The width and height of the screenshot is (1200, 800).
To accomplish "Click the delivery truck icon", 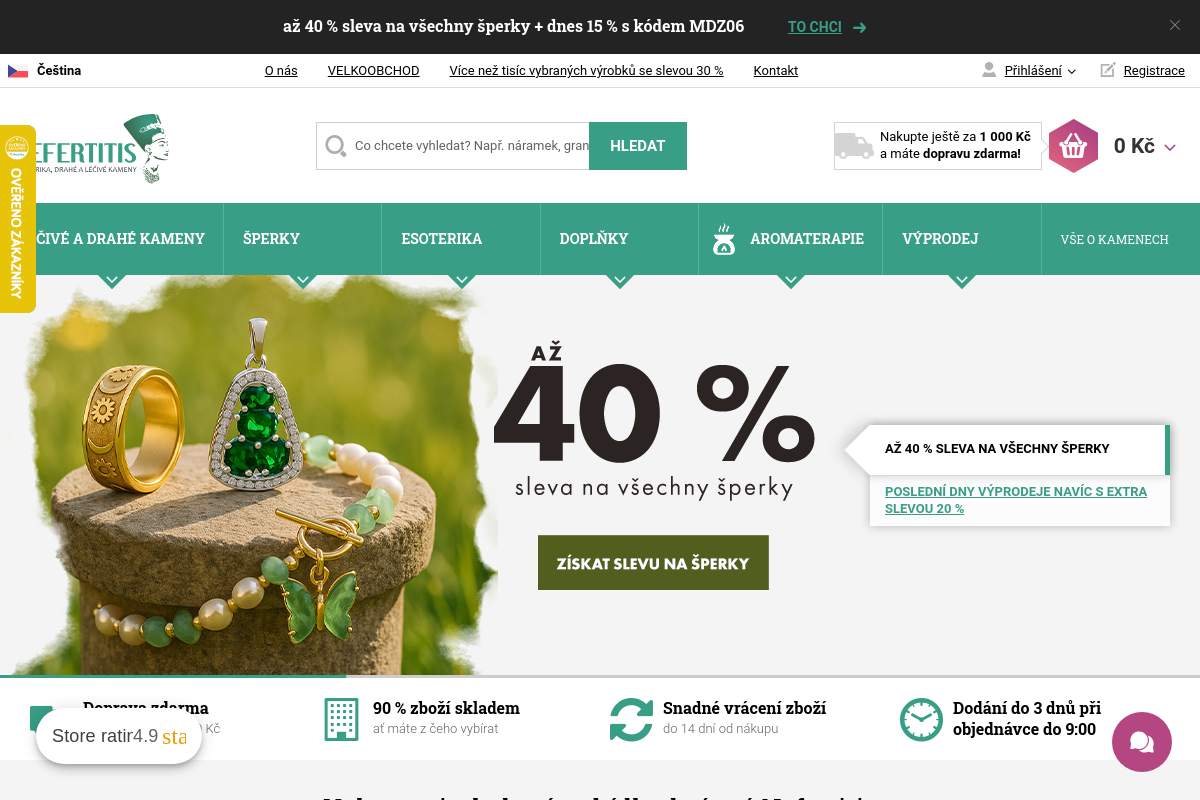I will pyautogui.click(x=854, y=146).
